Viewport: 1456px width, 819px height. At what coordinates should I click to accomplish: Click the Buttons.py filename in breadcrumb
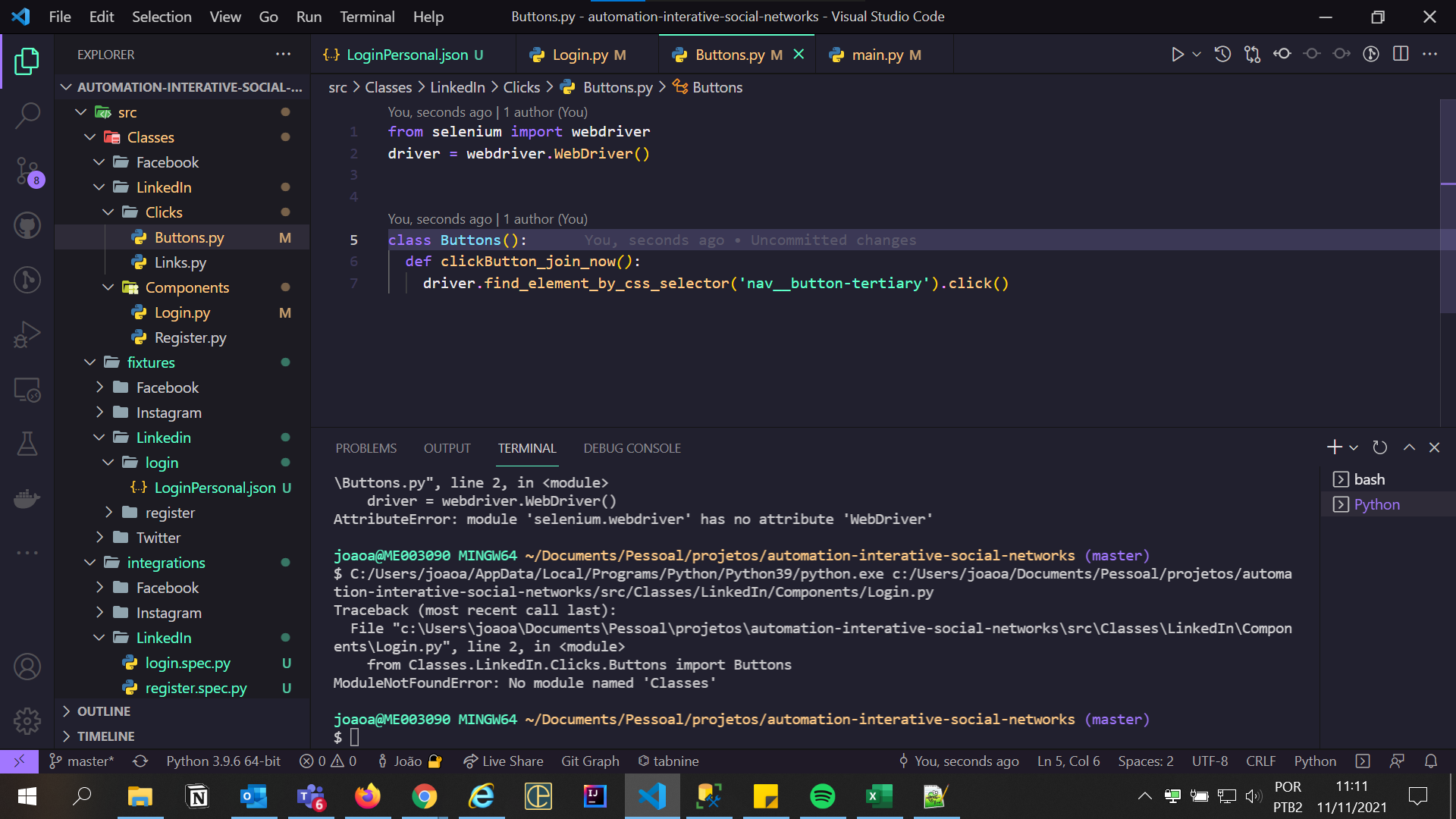[x=618, y=87]
